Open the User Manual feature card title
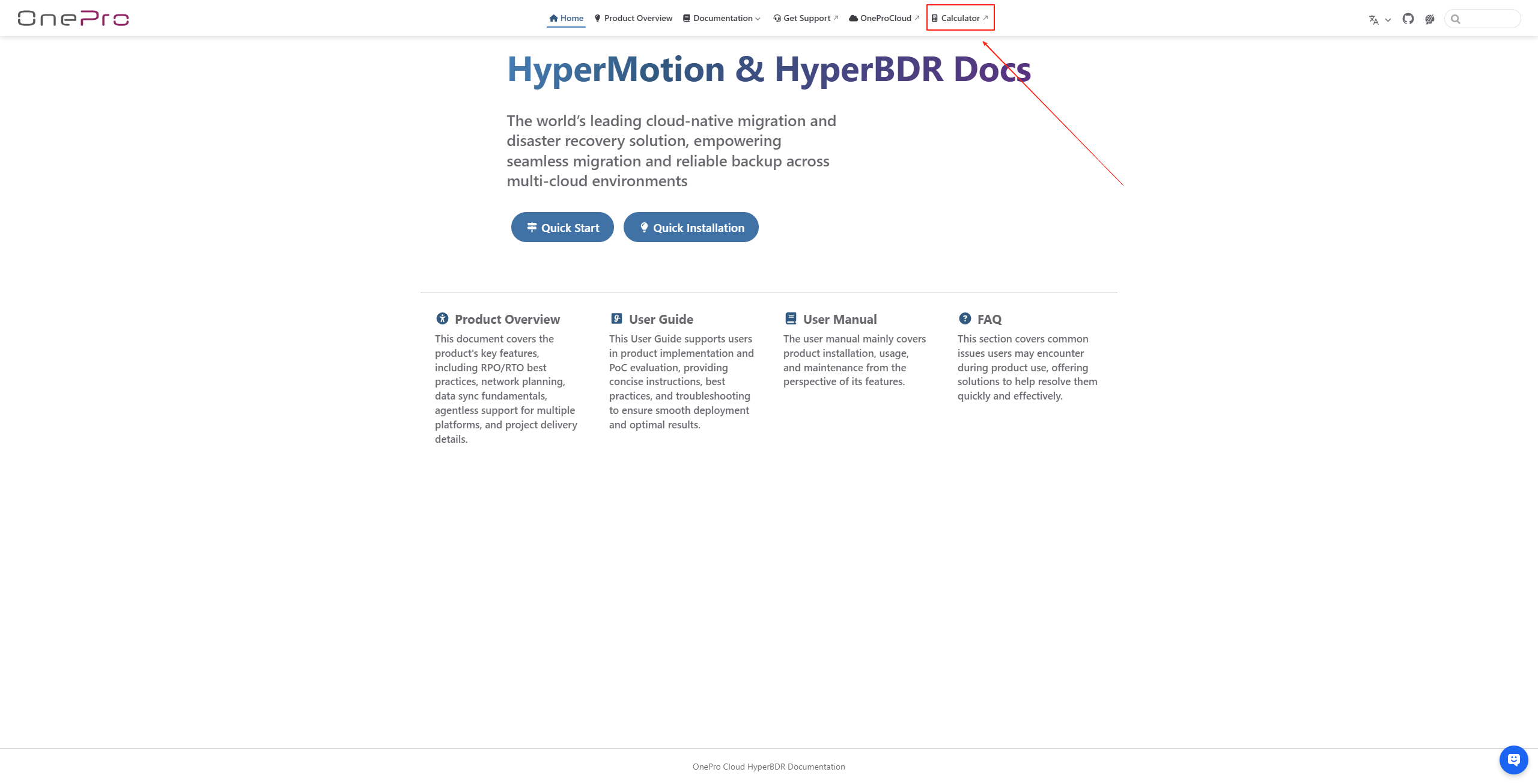This screenshot has height=784, width=1538. (840, 319)
